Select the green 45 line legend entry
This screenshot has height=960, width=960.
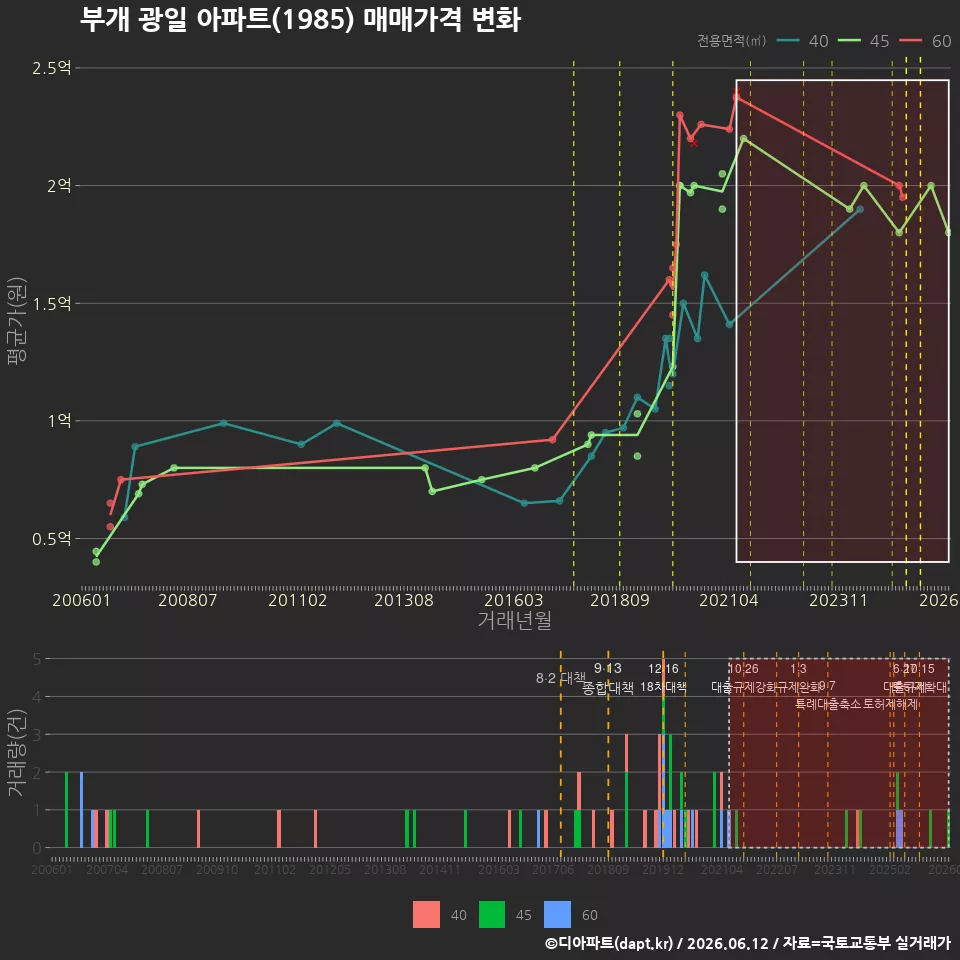[863, 41]
